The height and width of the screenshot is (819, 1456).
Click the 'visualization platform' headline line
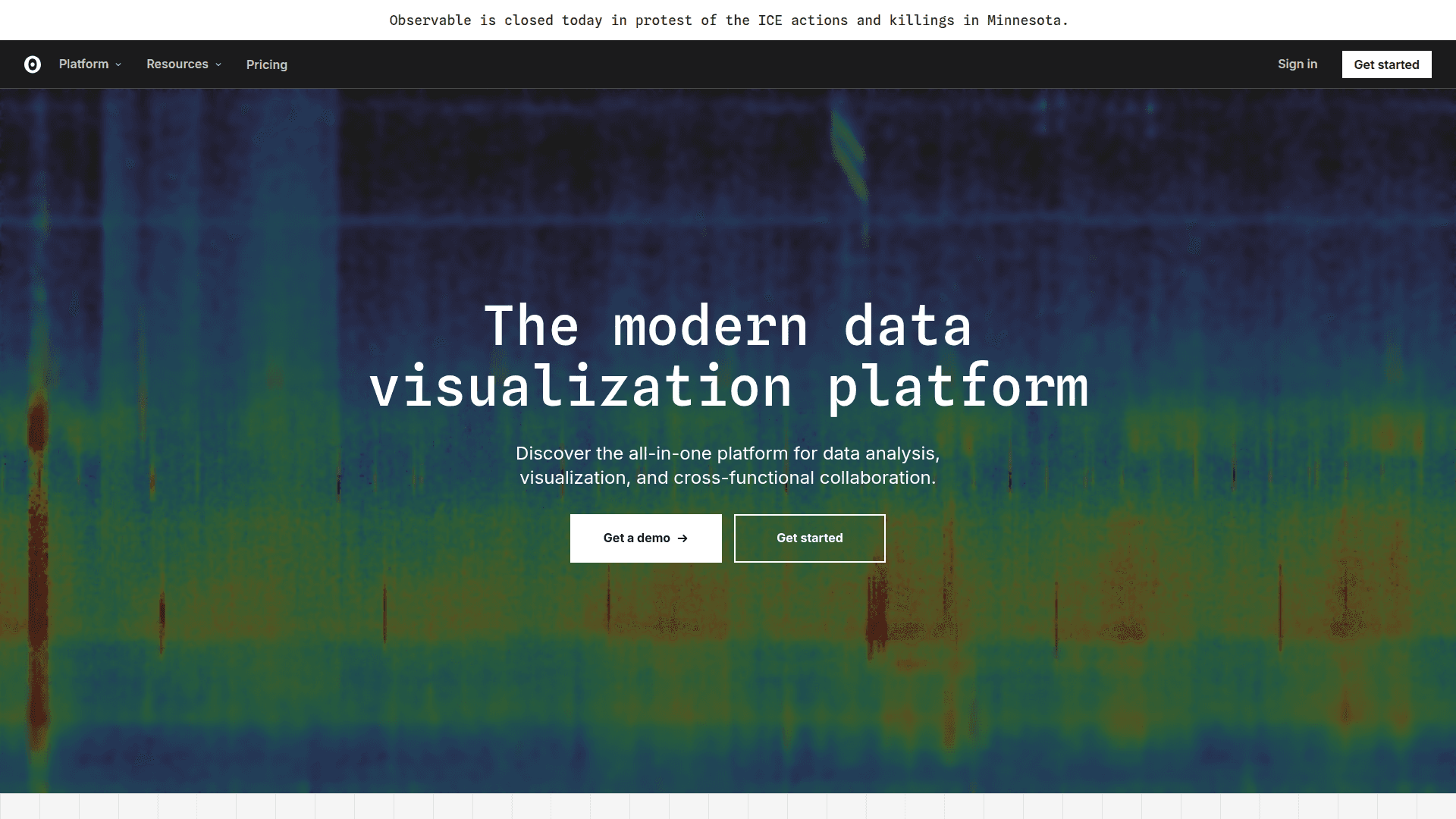tap(728, 387)
